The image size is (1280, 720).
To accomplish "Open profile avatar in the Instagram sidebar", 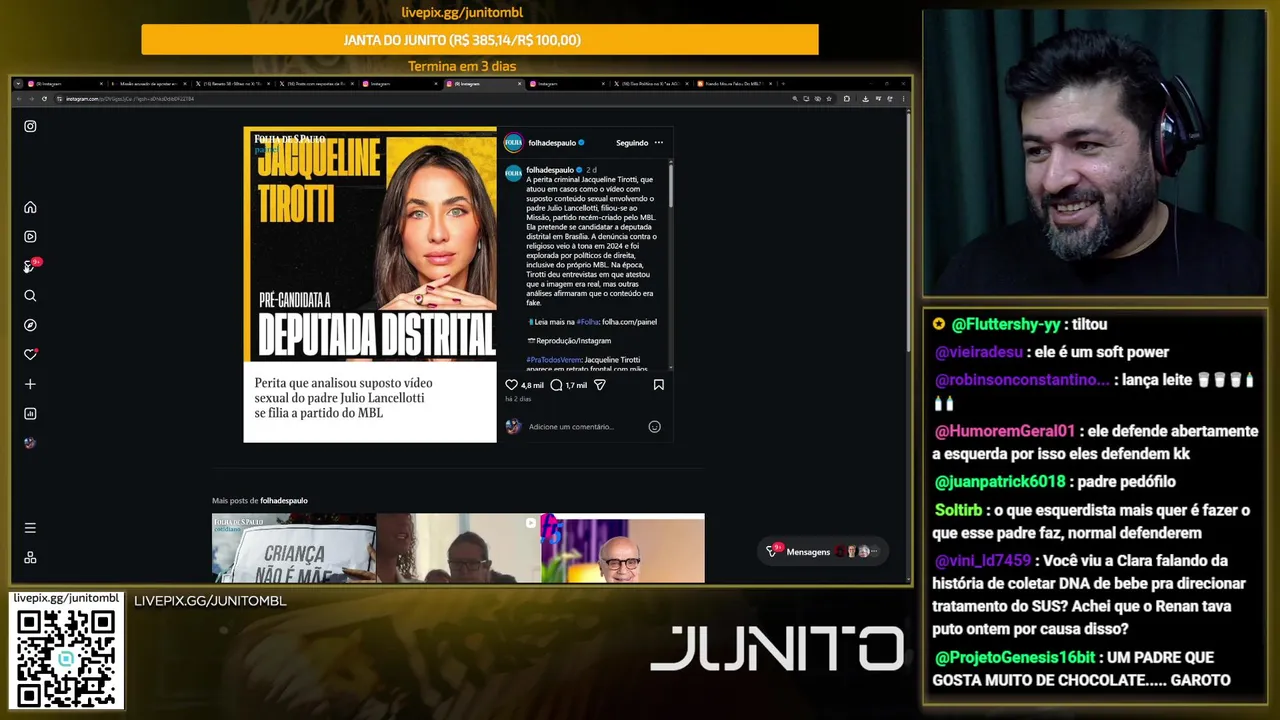I will point(30,443).
